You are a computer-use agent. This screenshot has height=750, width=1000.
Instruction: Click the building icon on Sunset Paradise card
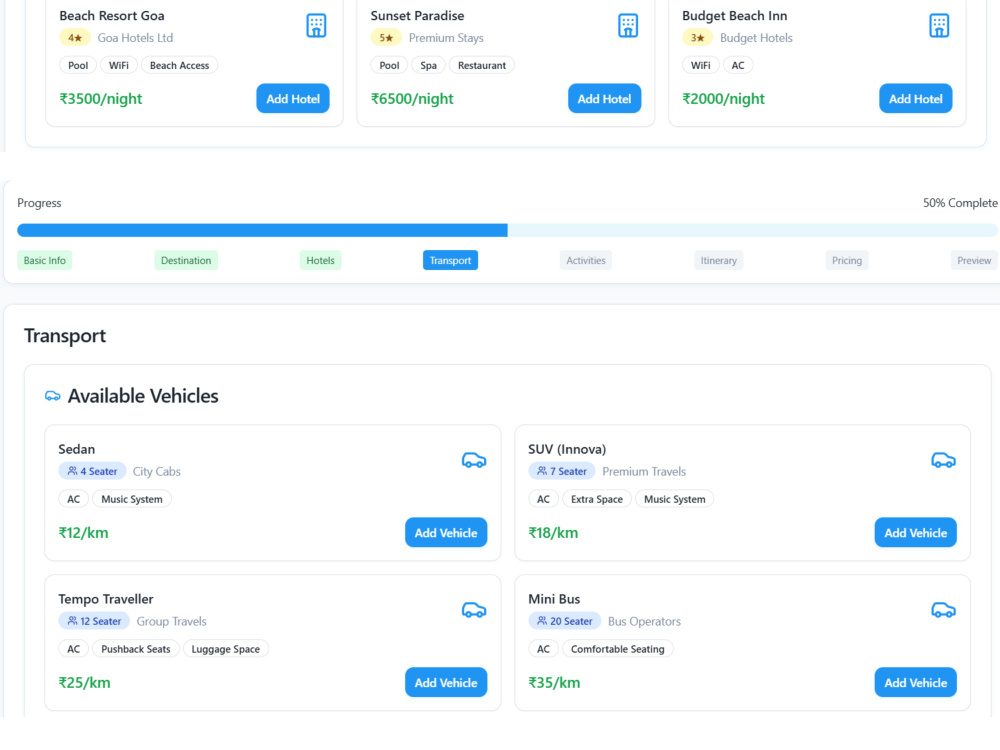pos(628,26)
